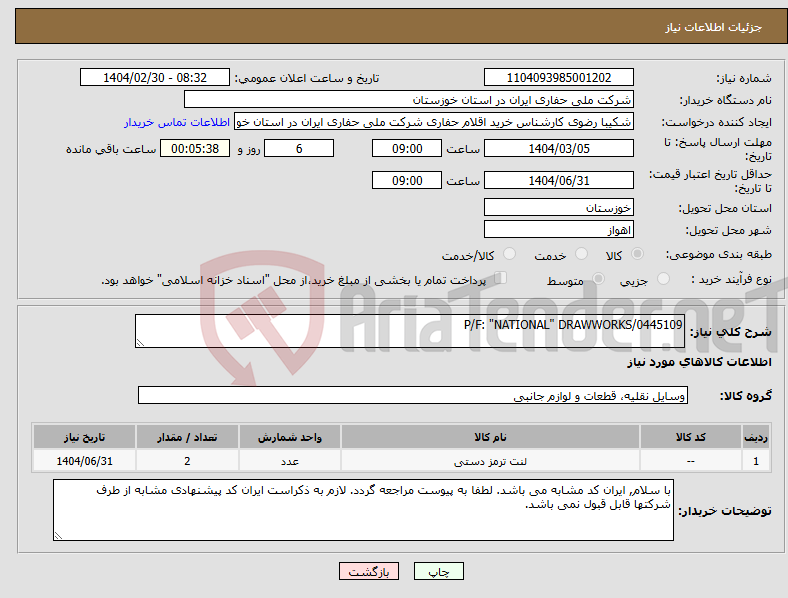Click the buyer organization name field

pos(409,99)
